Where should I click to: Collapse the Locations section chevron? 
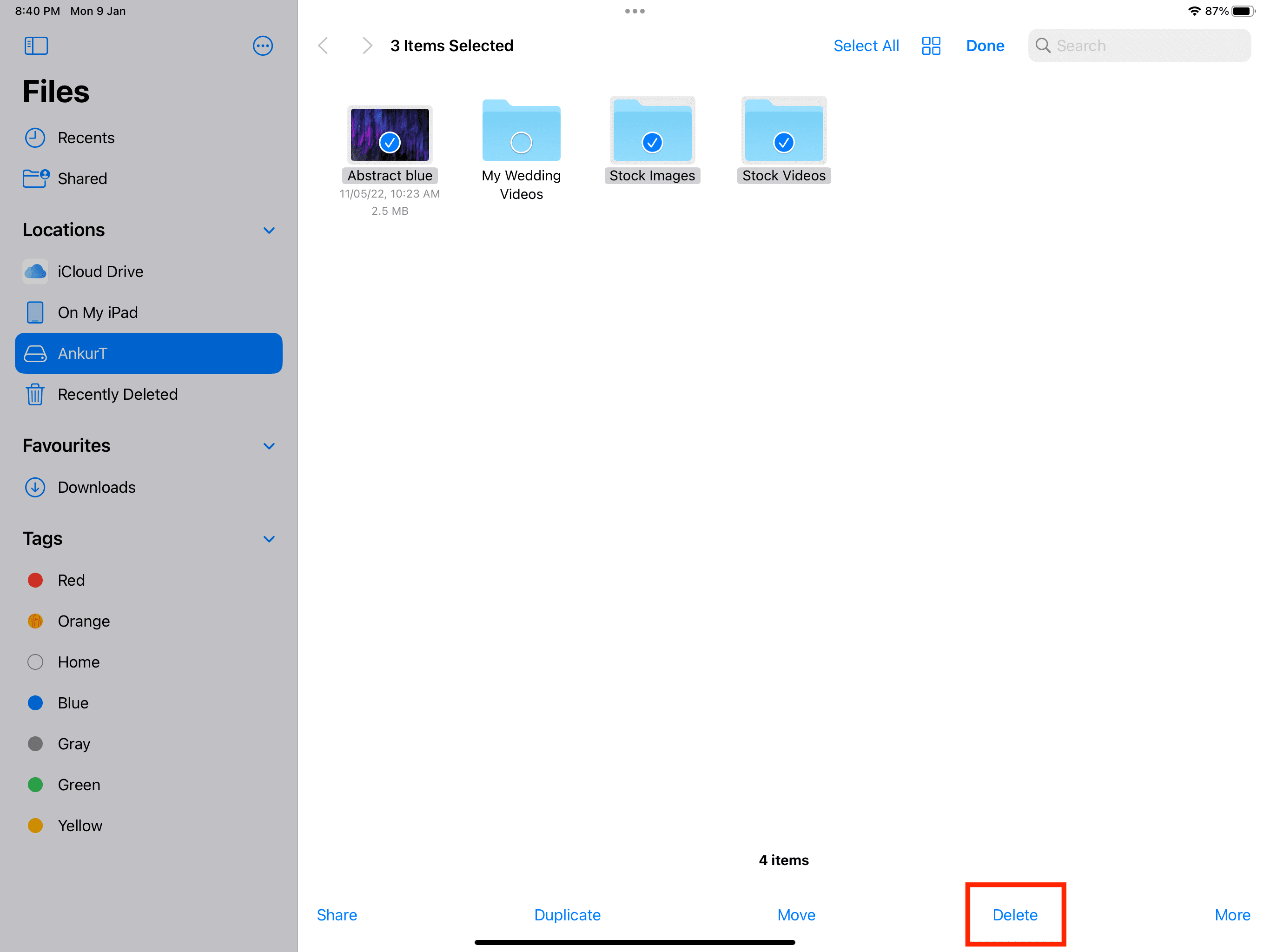coord(269,230)
